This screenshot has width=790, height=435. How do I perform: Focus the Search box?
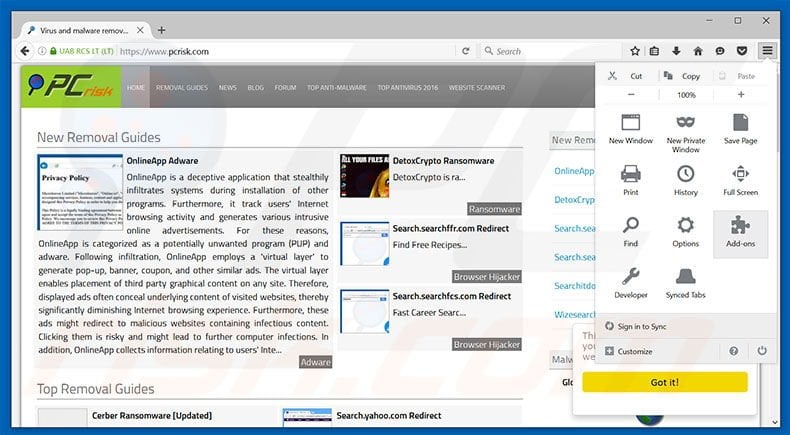pos(552,51)
